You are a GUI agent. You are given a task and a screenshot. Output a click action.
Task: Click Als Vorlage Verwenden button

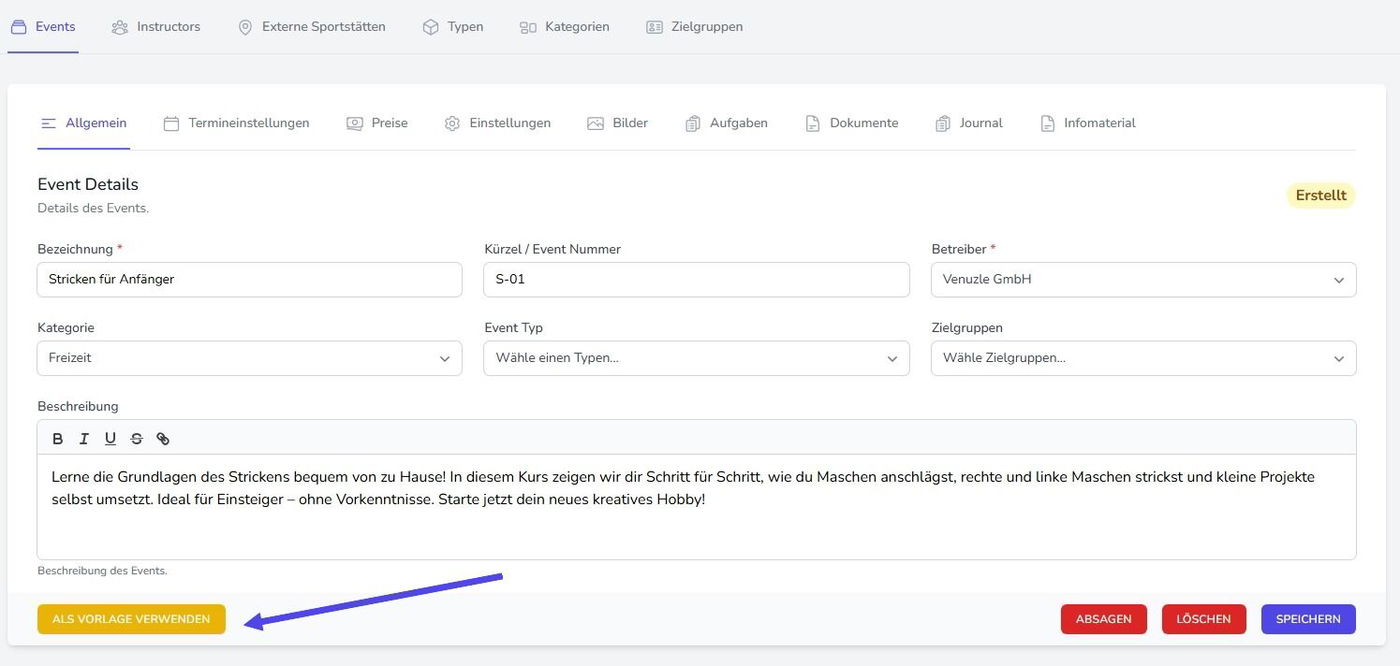[x=131, y=619]
